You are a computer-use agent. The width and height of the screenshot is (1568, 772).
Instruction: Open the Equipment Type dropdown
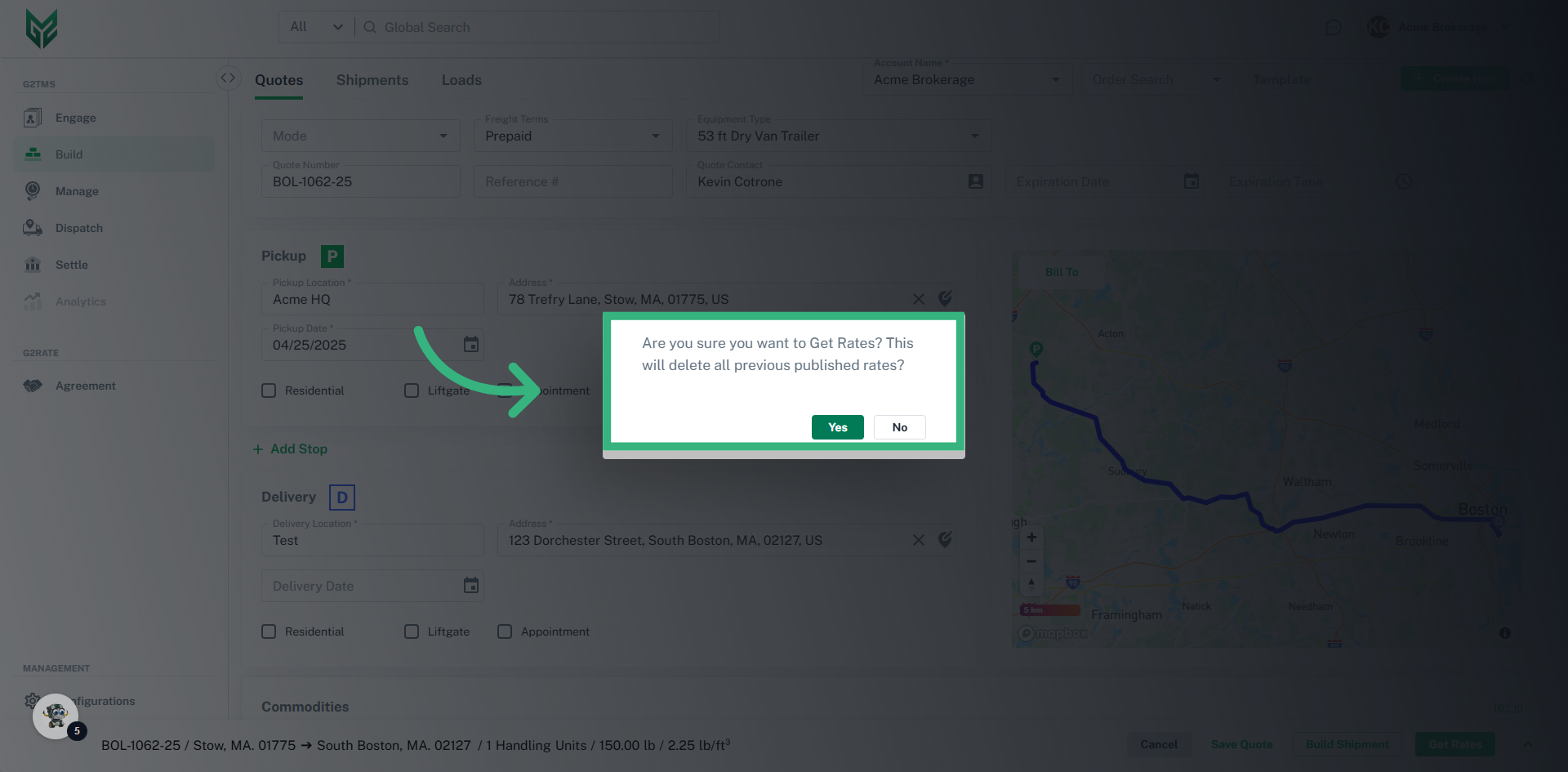(839, 136)
